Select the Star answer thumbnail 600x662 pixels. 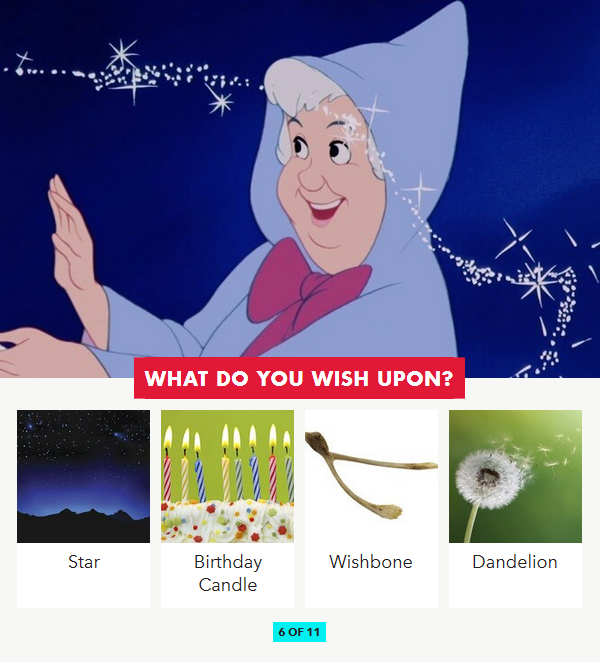click(x=83, y=476)
